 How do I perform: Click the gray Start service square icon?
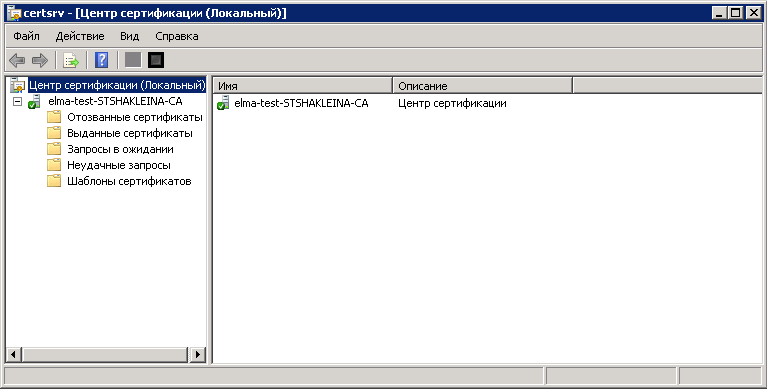[x=133, y=60]
